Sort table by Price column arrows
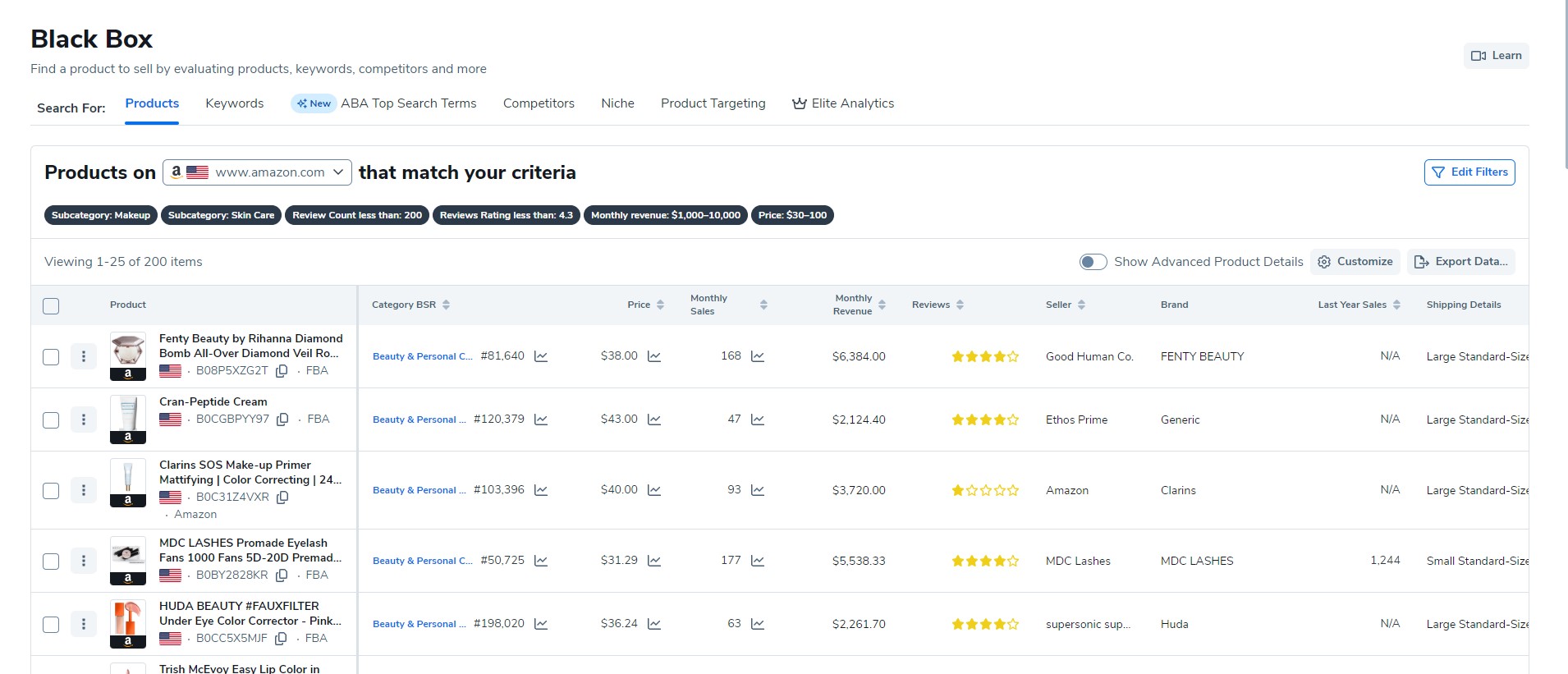This screenshot has width=1568, height=674. pyautogui.click(x=660, y=305)
